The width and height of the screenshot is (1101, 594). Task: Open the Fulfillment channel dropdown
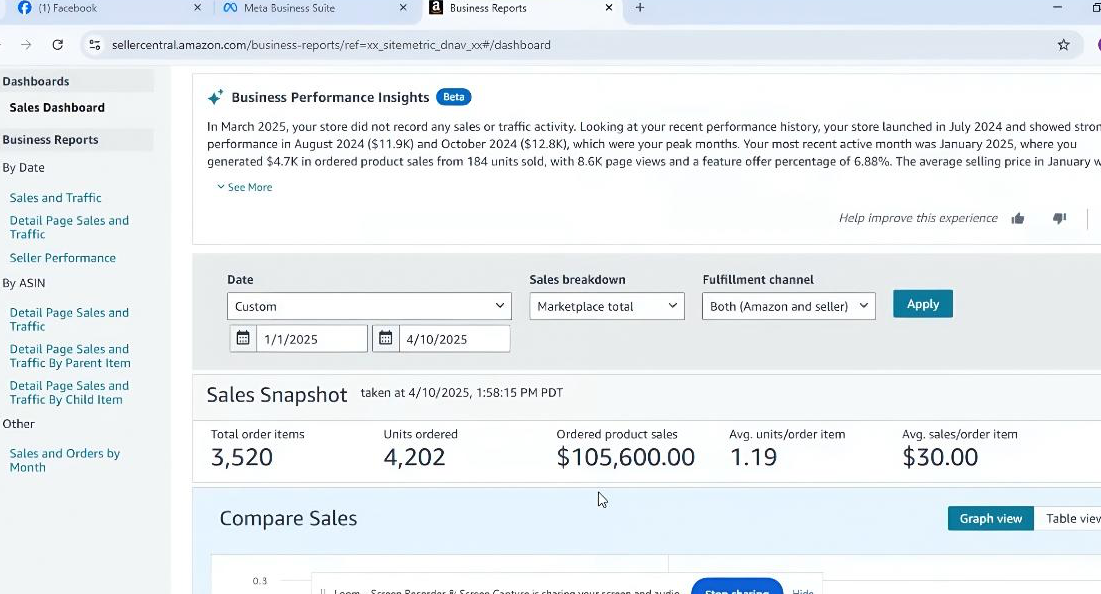tap(788, 306)
